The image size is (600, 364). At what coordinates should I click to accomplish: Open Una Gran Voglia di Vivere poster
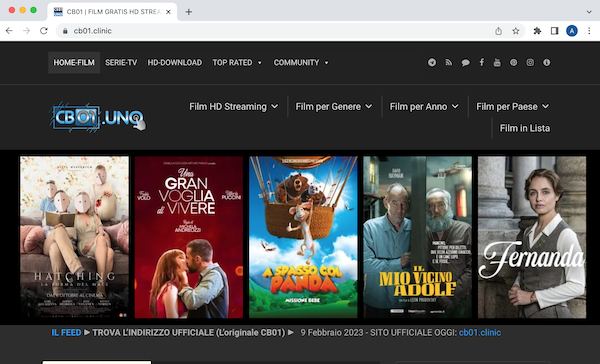click(189, 237)
